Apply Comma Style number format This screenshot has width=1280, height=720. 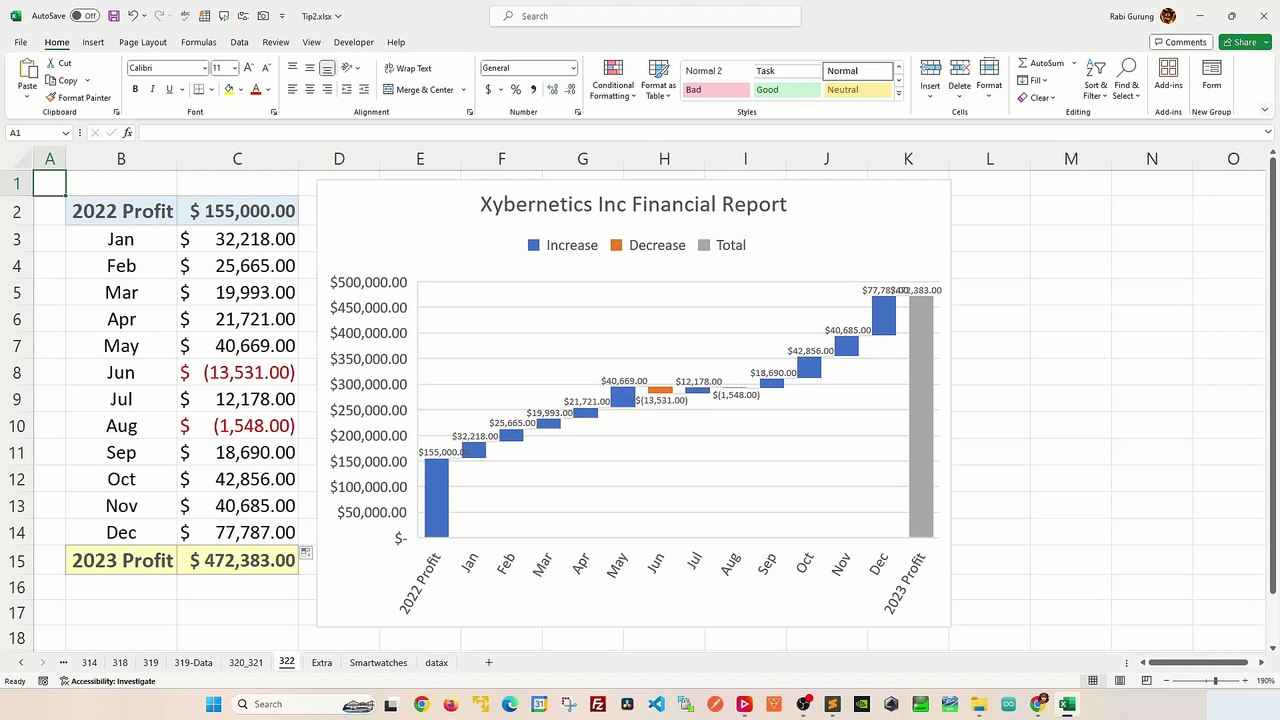point(533,89)
